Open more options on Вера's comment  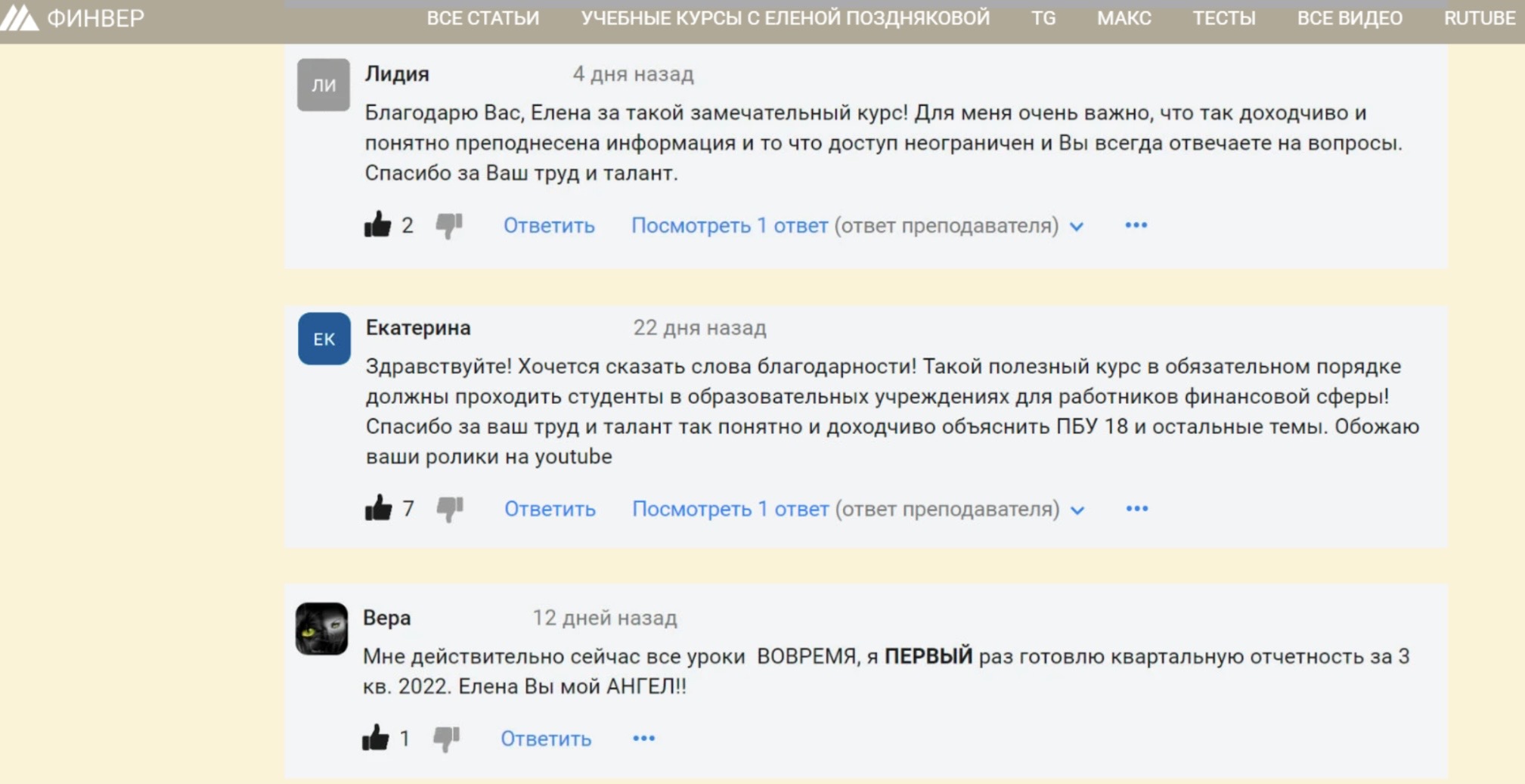(x=643, y=738)
